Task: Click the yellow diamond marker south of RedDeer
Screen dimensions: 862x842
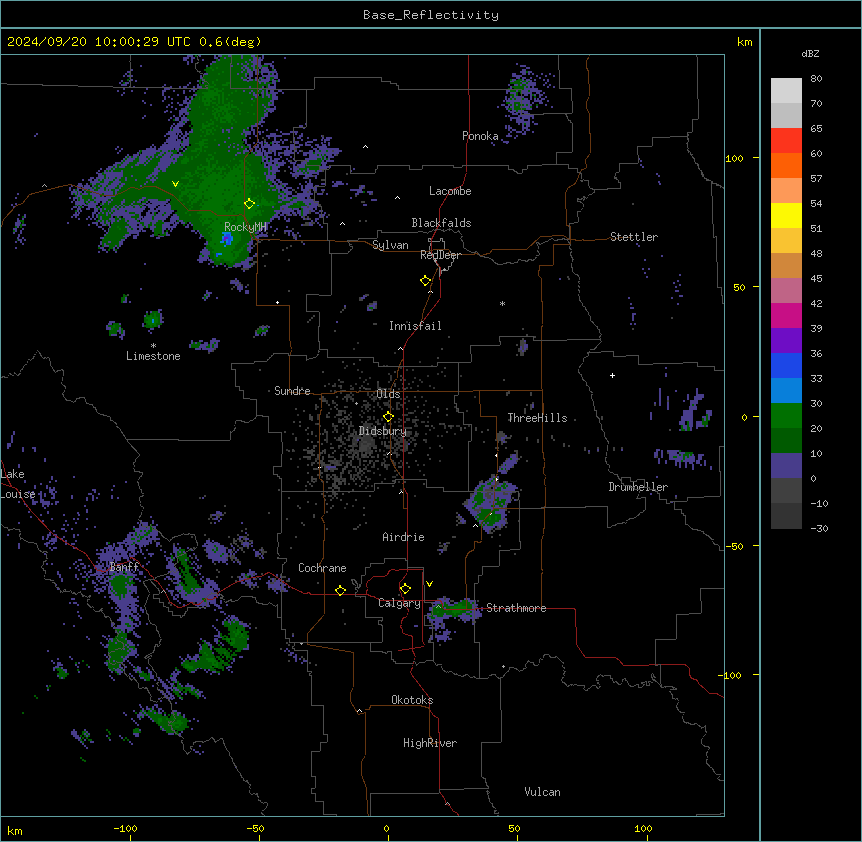Action: pyautogui.click(x=425, y=281)
